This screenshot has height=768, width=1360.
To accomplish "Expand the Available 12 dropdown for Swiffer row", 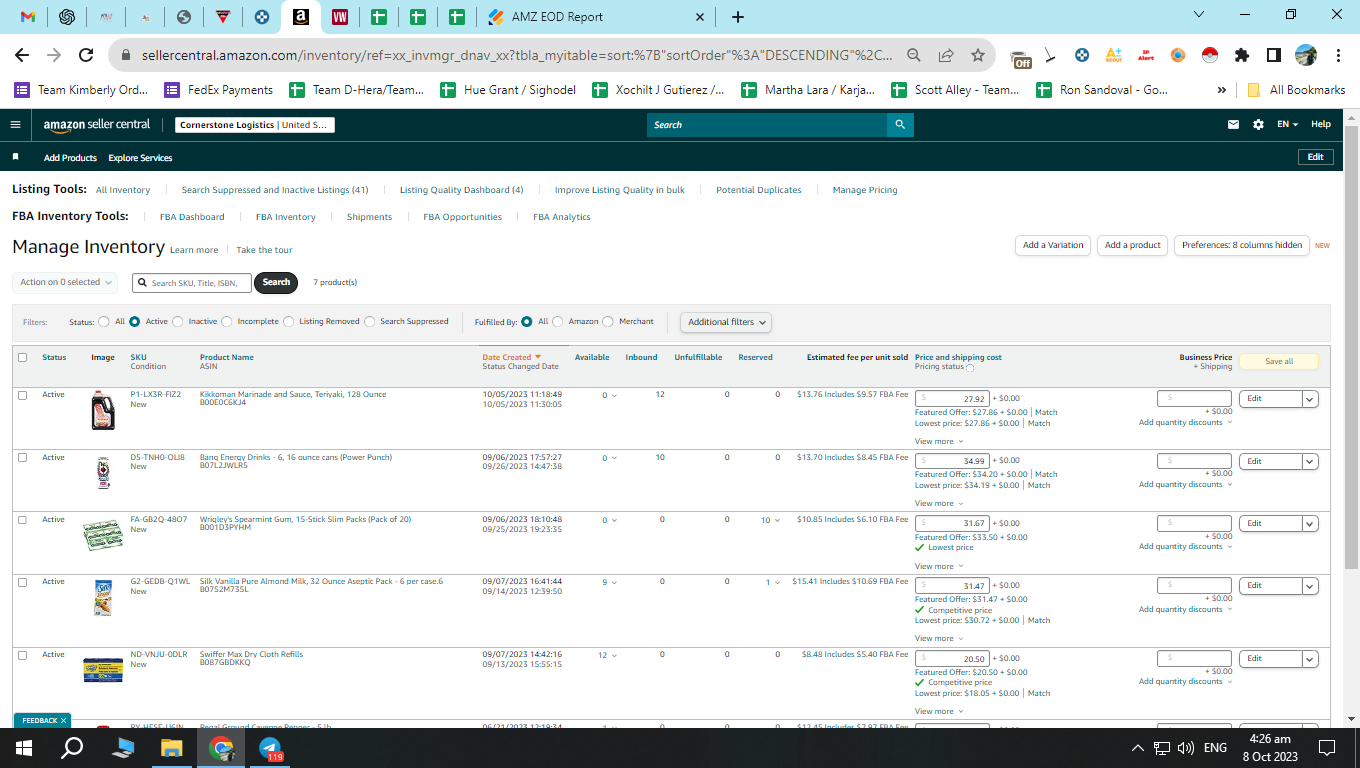I will (x=607, y=655).
